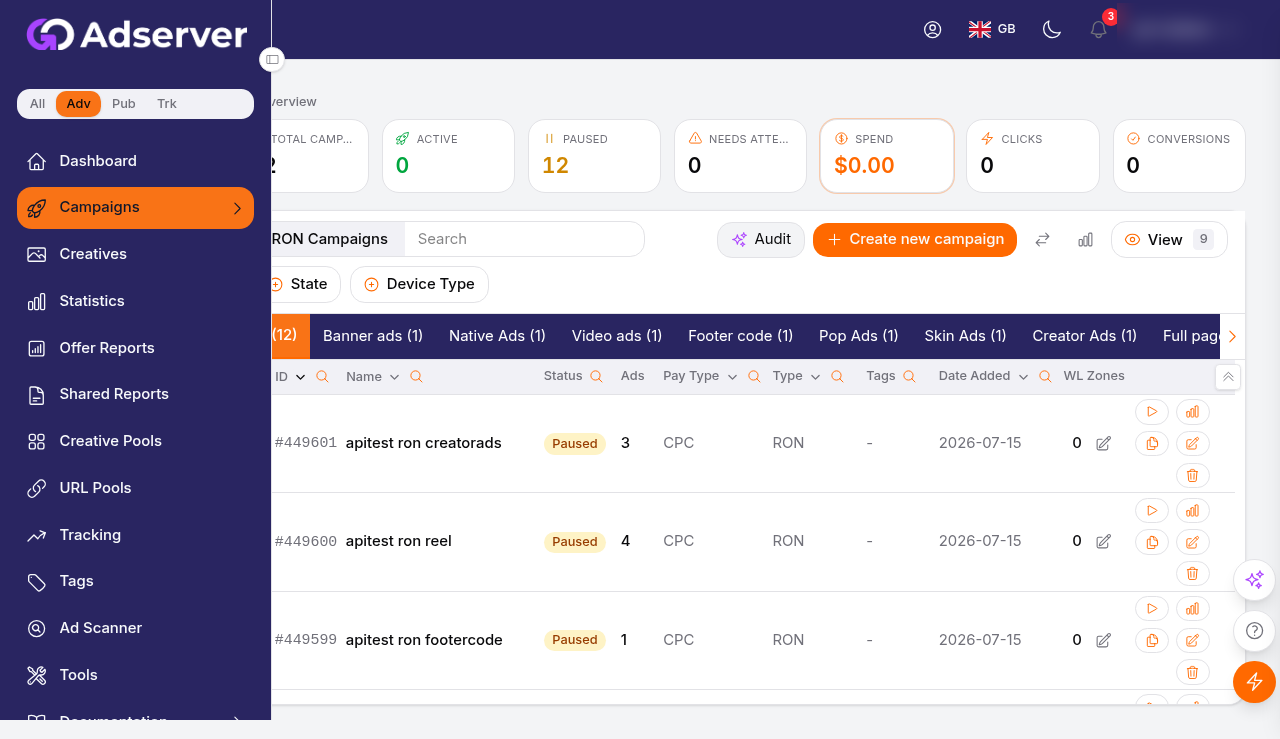Open the user account profile icon
Screen dimensions: 1280x739
click(x=932, y=29)
